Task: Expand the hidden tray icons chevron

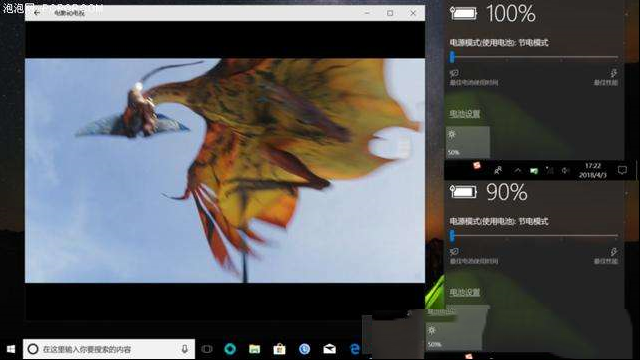Action: [x=518, y=171]
